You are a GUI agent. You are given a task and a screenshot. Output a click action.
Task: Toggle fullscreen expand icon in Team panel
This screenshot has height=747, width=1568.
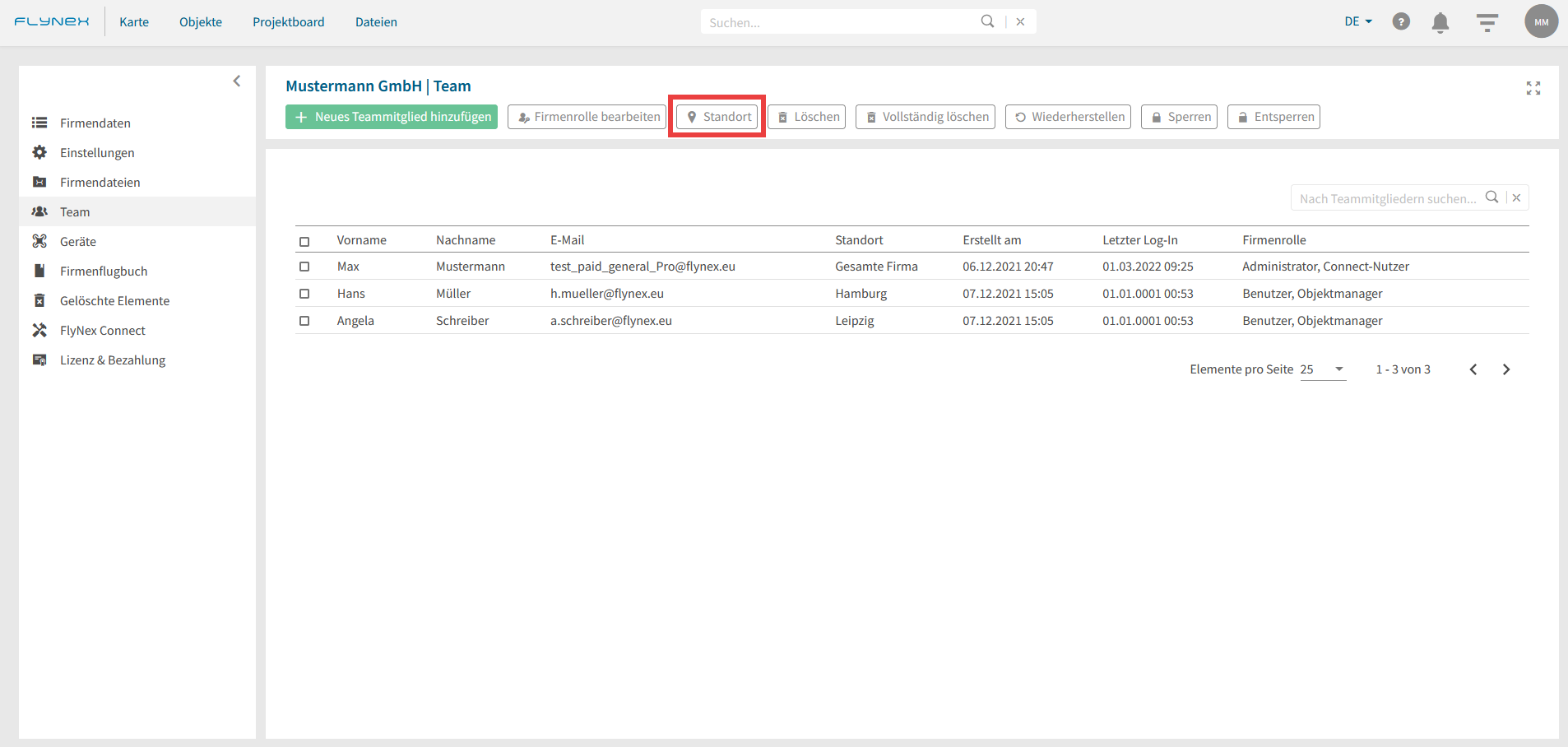pyautogui.click(x=1533, y=88)
